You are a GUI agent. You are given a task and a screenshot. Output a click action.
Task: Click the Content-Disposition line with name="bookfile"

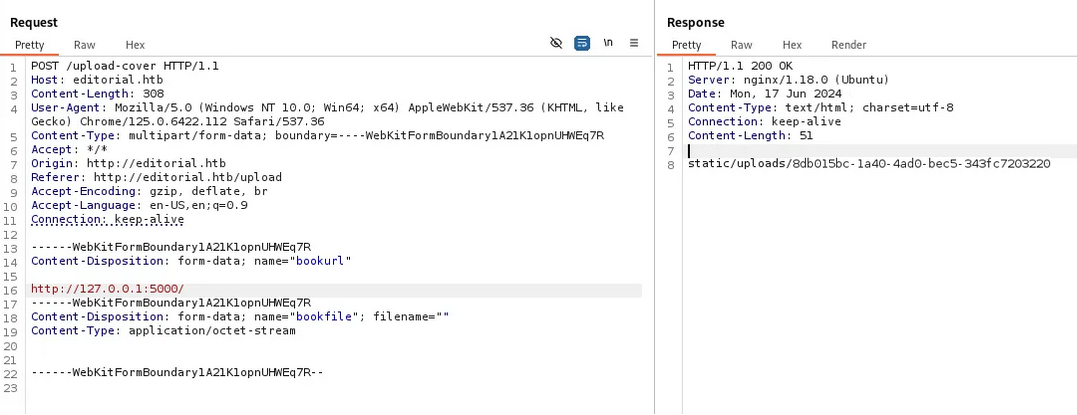pos(240,317)
